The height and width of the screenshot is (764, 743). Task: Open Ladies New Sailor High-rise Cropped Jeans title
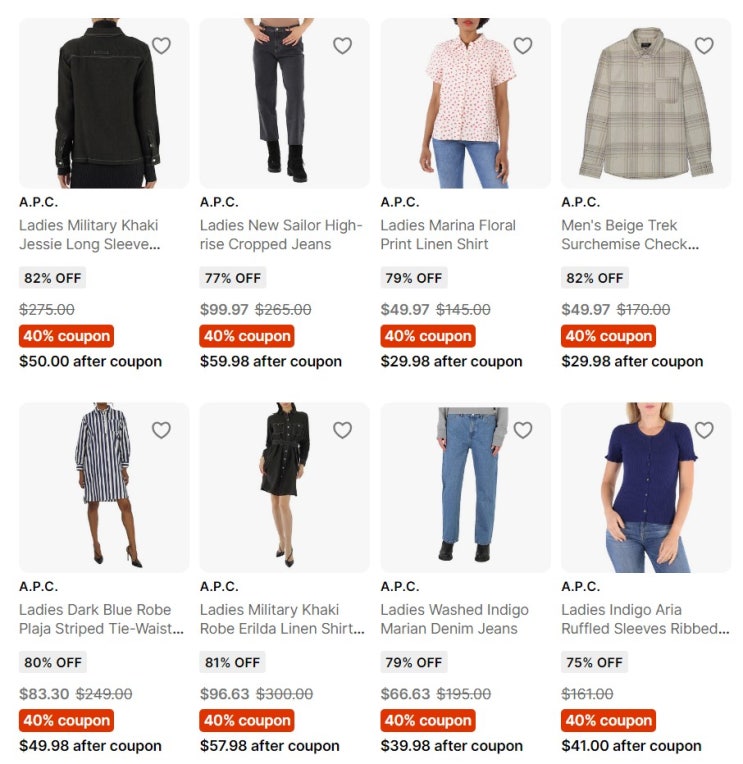pos(281,235)
